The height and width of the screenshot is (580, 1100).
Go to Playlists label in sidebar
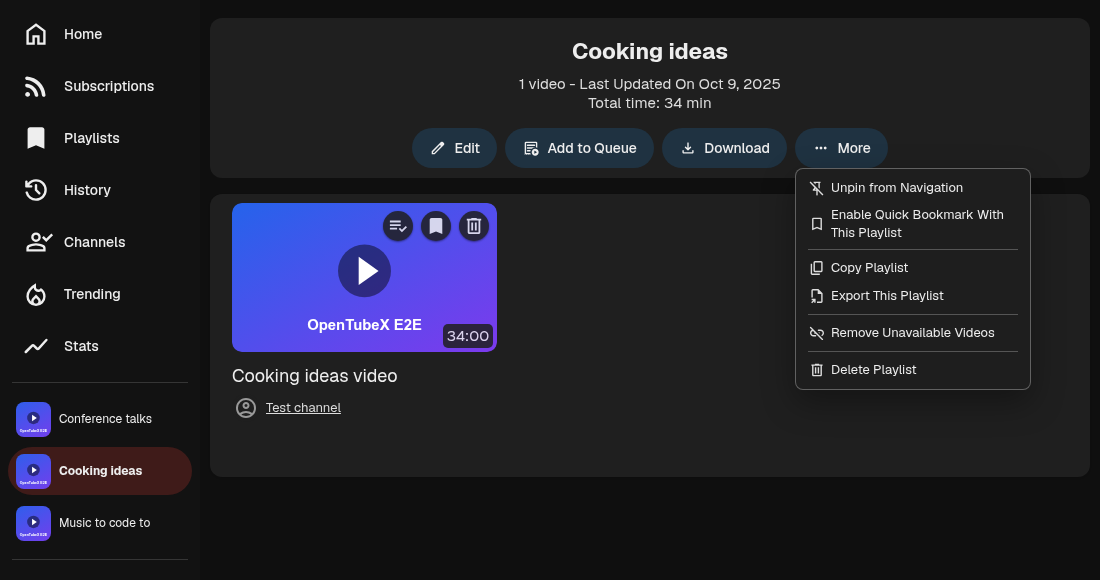92,138
